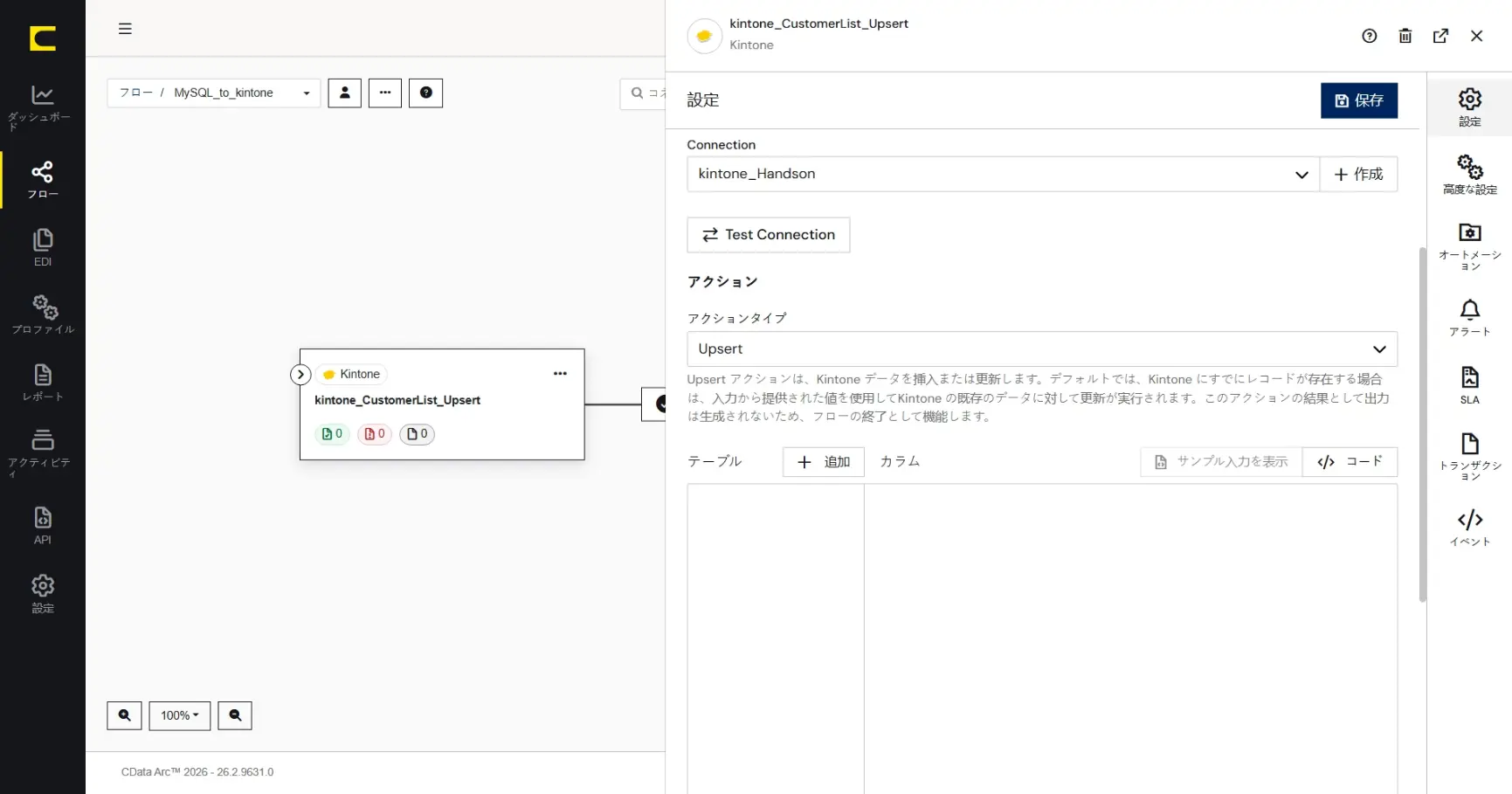This screenshot has width=1512, height=794.
Task: Delete the connector with trash icon
Action: pos(1405,36)
